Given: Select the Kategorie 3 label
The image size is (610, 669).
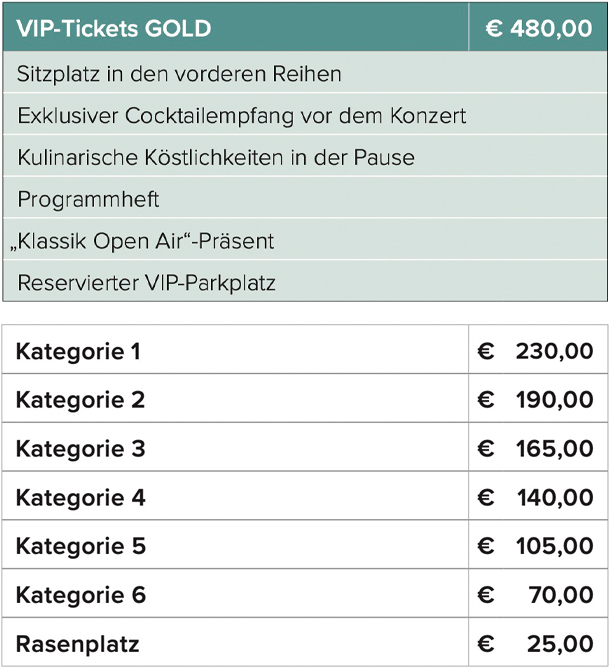Looking at the screenshot, I should point(81,449).
